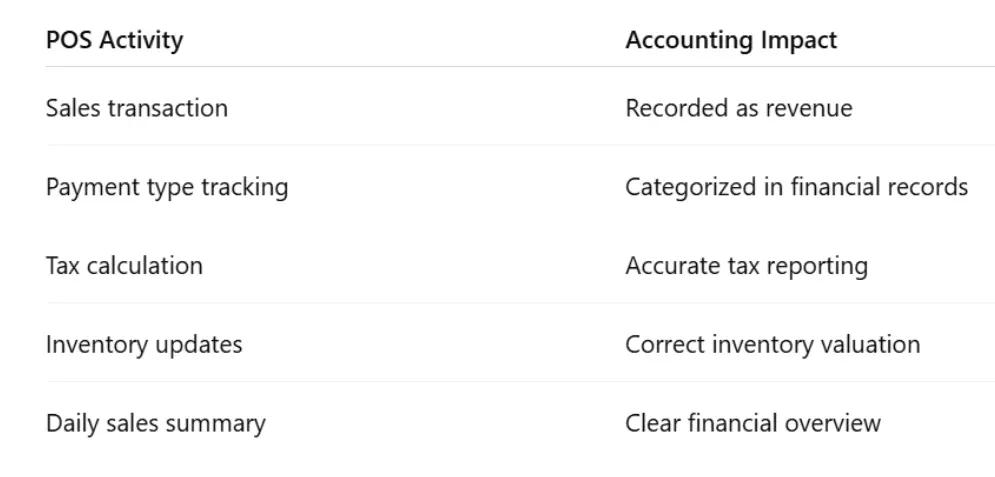The width and height of the screenshot is (995, 477).
Task: Select the Sales transaction cell
Action: (136, 108)
